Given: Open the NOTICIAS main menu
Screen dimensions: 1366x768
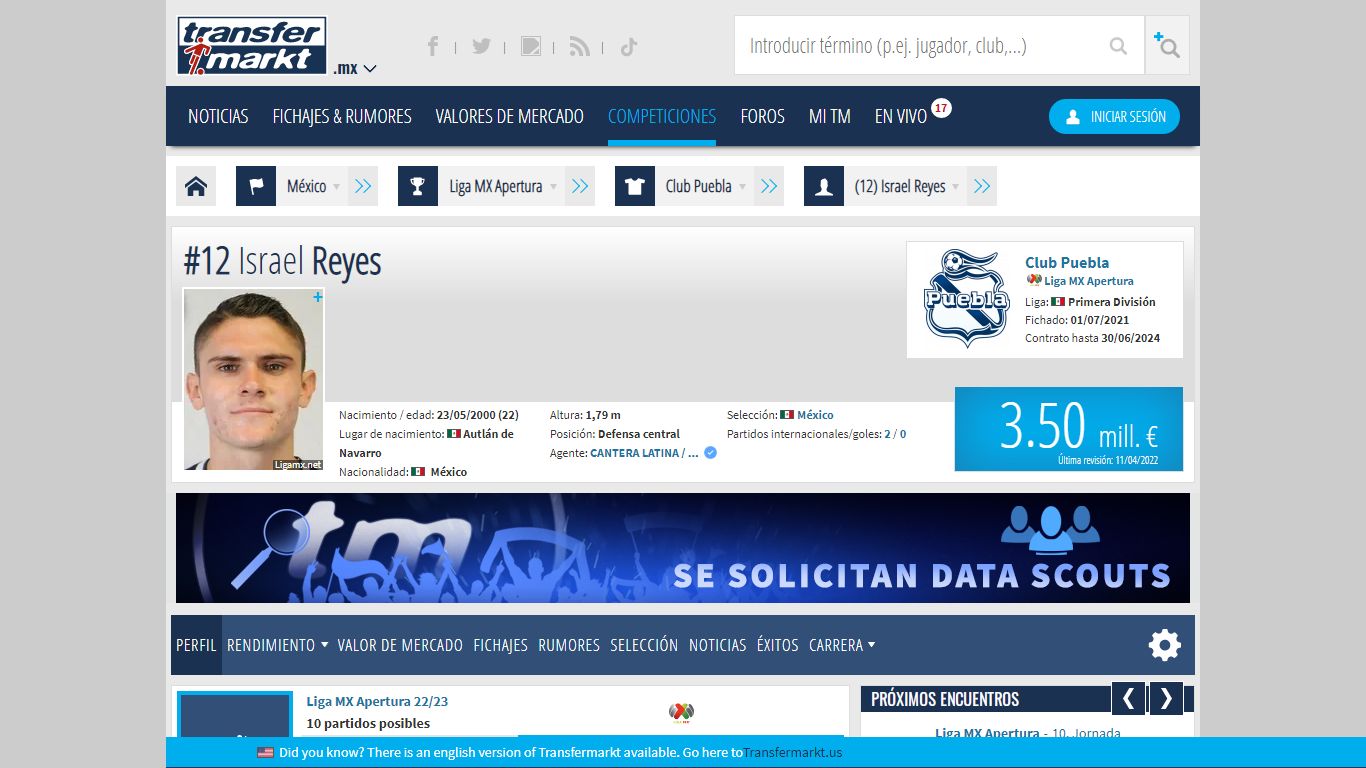Looking at the screenshot, I should point(218,116).
